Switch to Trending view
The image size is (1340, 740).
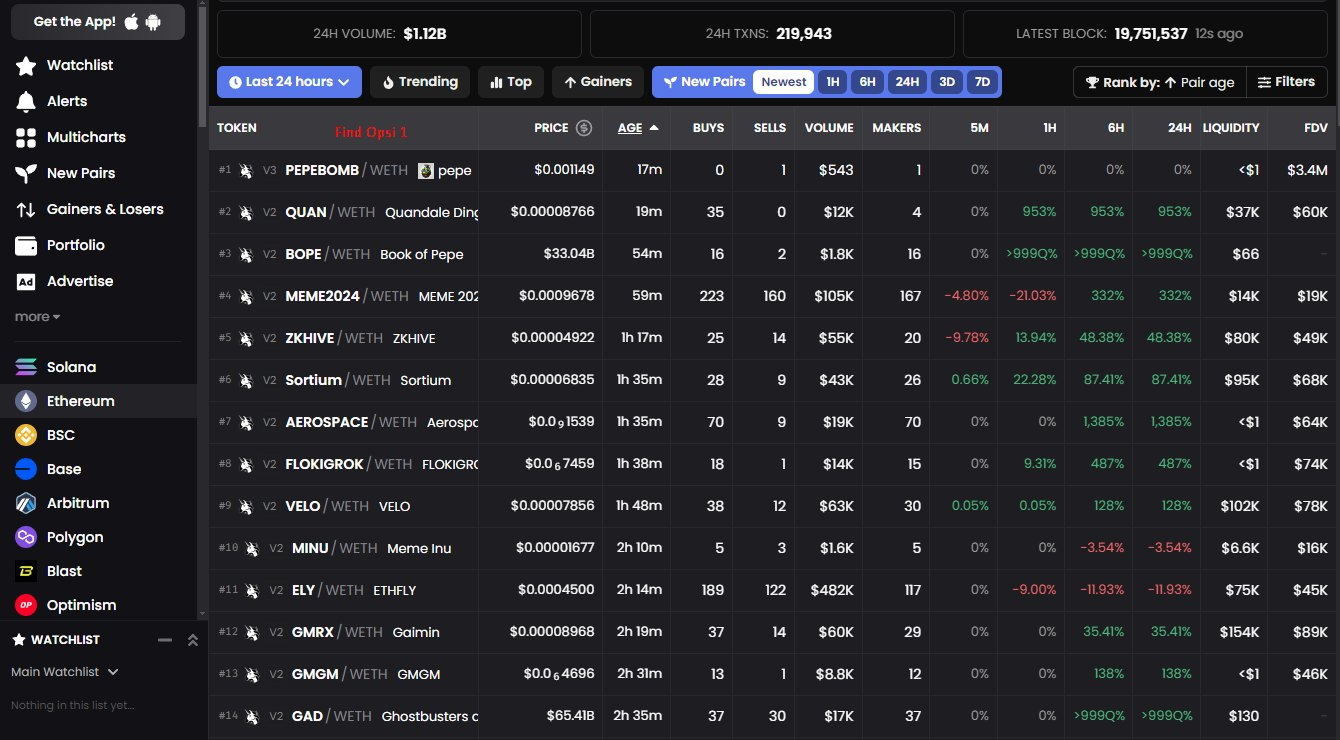click(x=420, y=82)
